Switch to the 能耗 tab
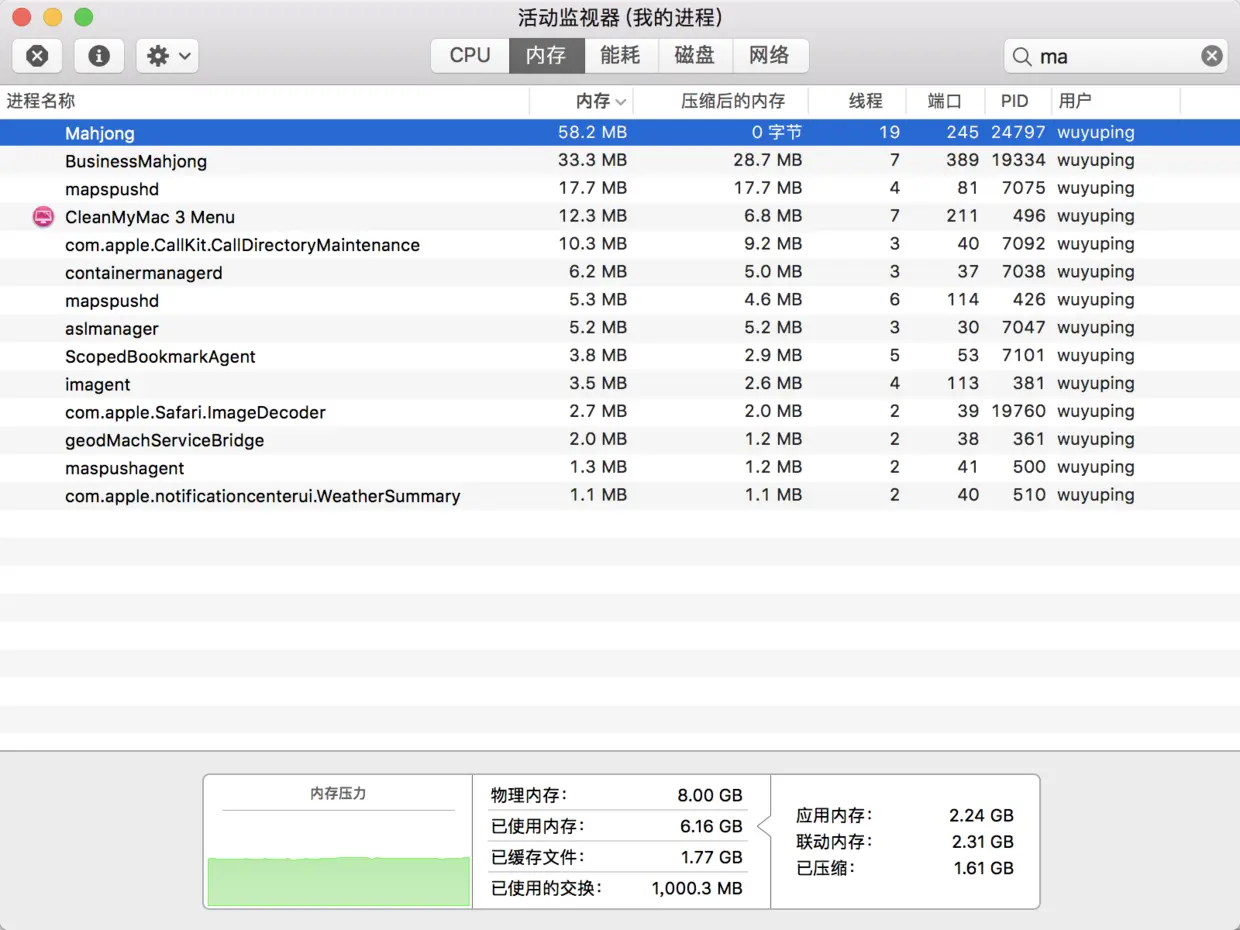The width and height of the screenshot is (1240, 930). click(620, 56)
